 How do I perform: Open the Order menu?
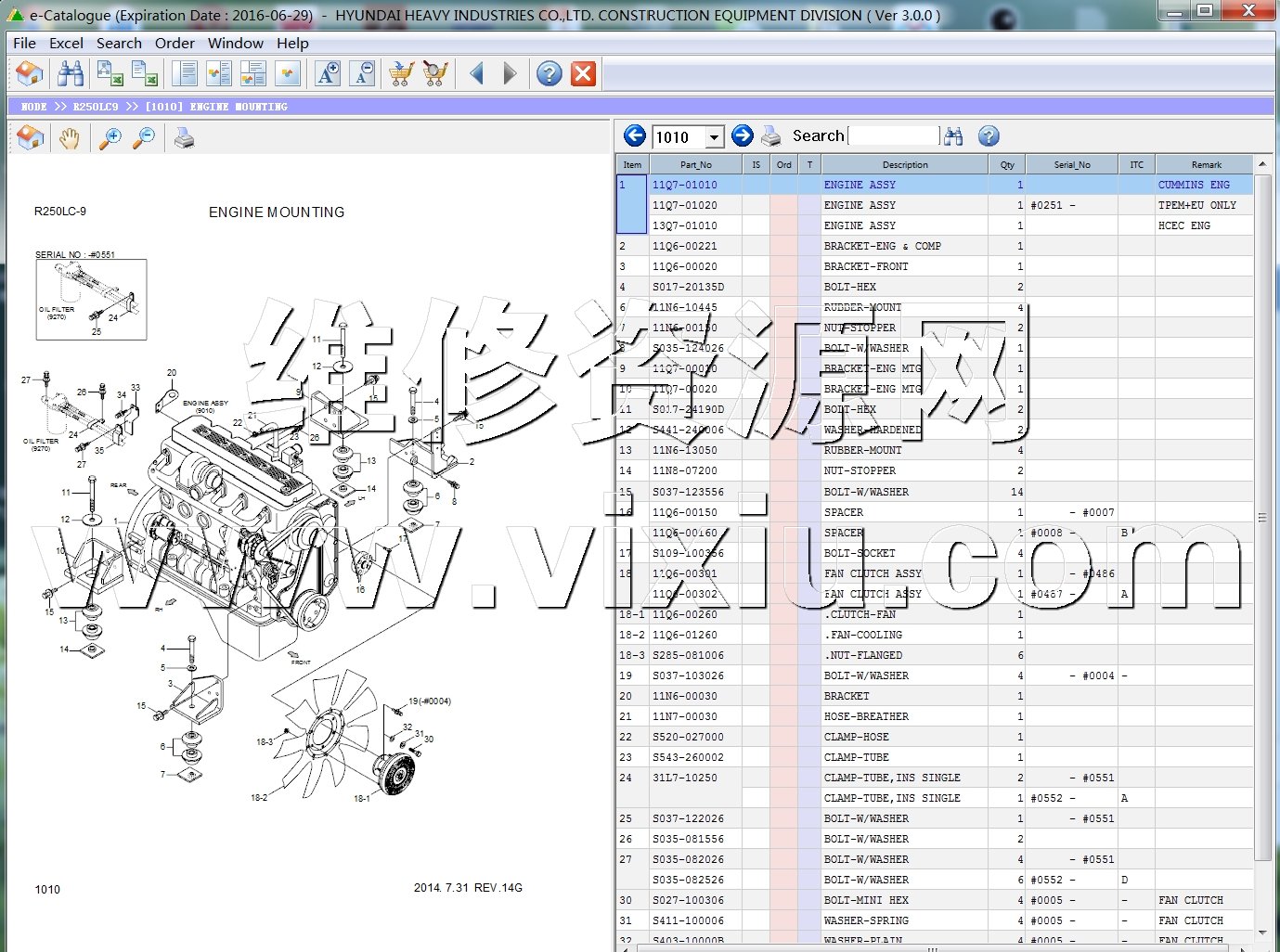(175, 43)
